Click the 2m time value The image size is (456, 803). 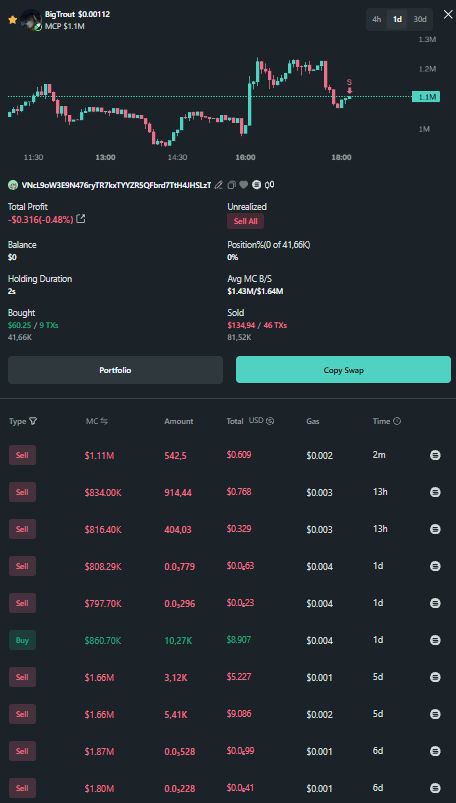378,455
